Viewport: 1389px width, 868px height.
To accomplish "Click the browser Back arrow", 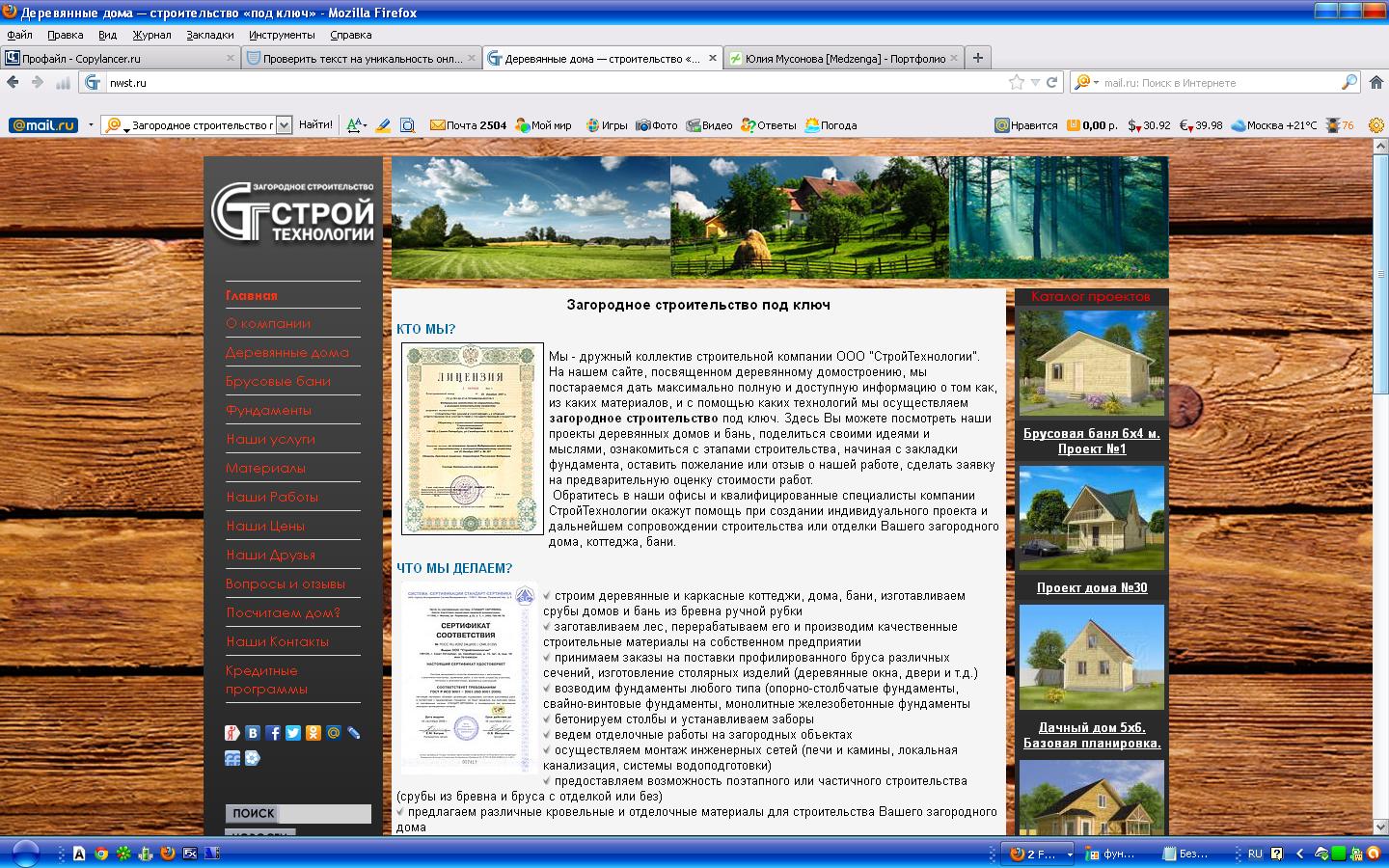I will click(x=13, y=82).
